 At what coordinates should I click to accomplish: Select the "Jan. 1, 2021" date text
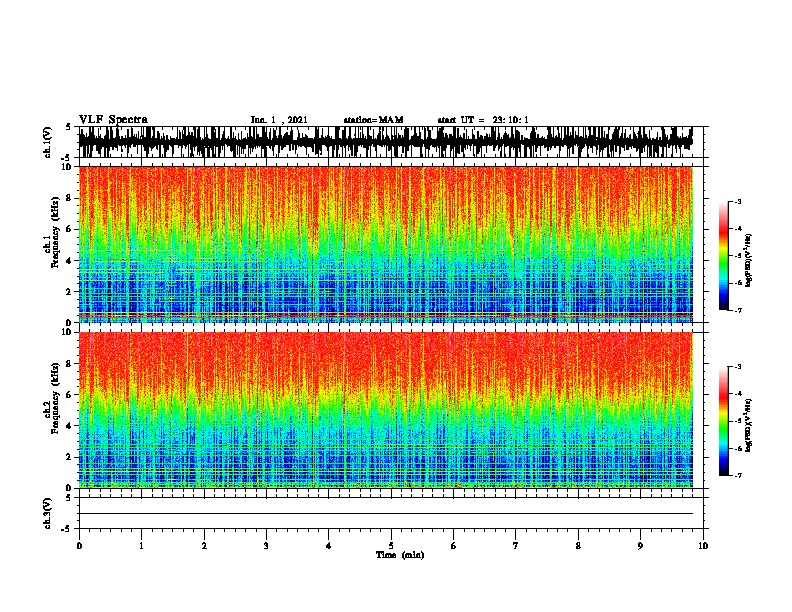pyautogui.click(x=279, y=120)
